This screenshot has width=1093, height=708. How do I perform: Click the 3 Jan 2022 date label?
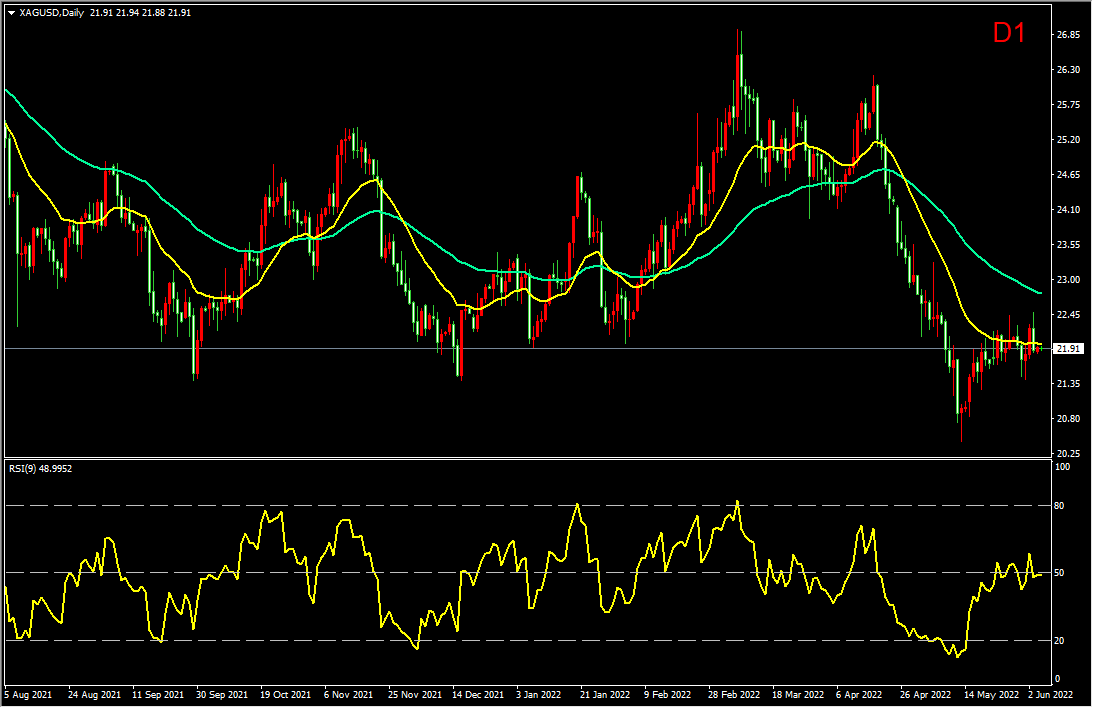coord(539,695)
